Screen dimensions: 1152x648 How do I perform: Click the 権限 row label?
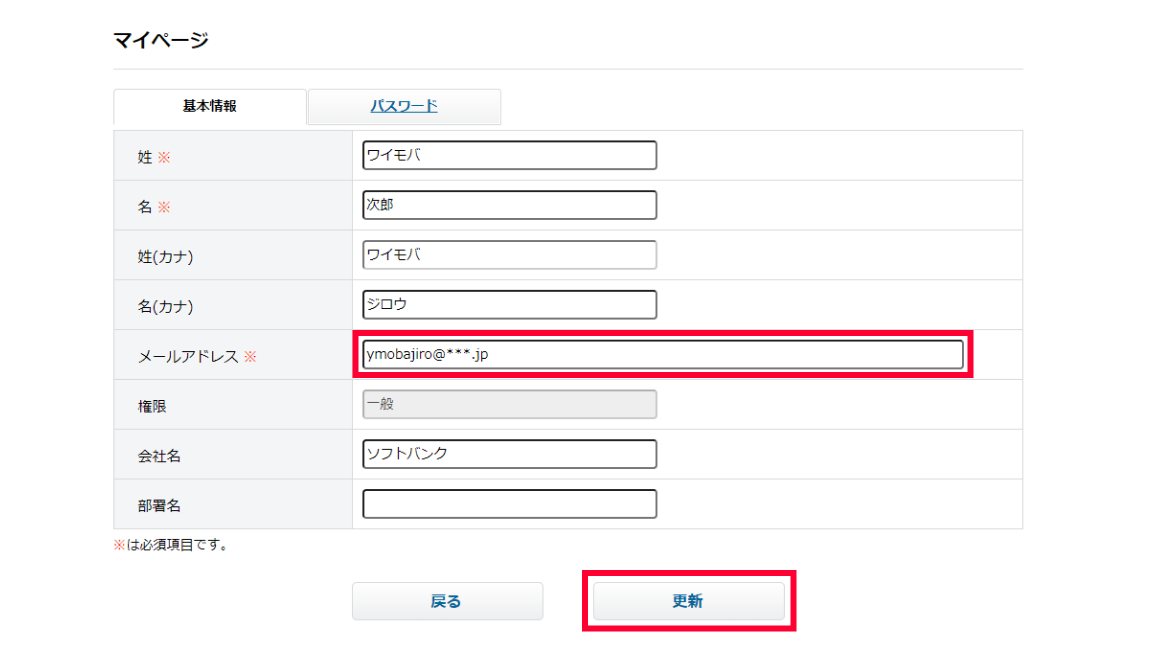click(152, 406)
